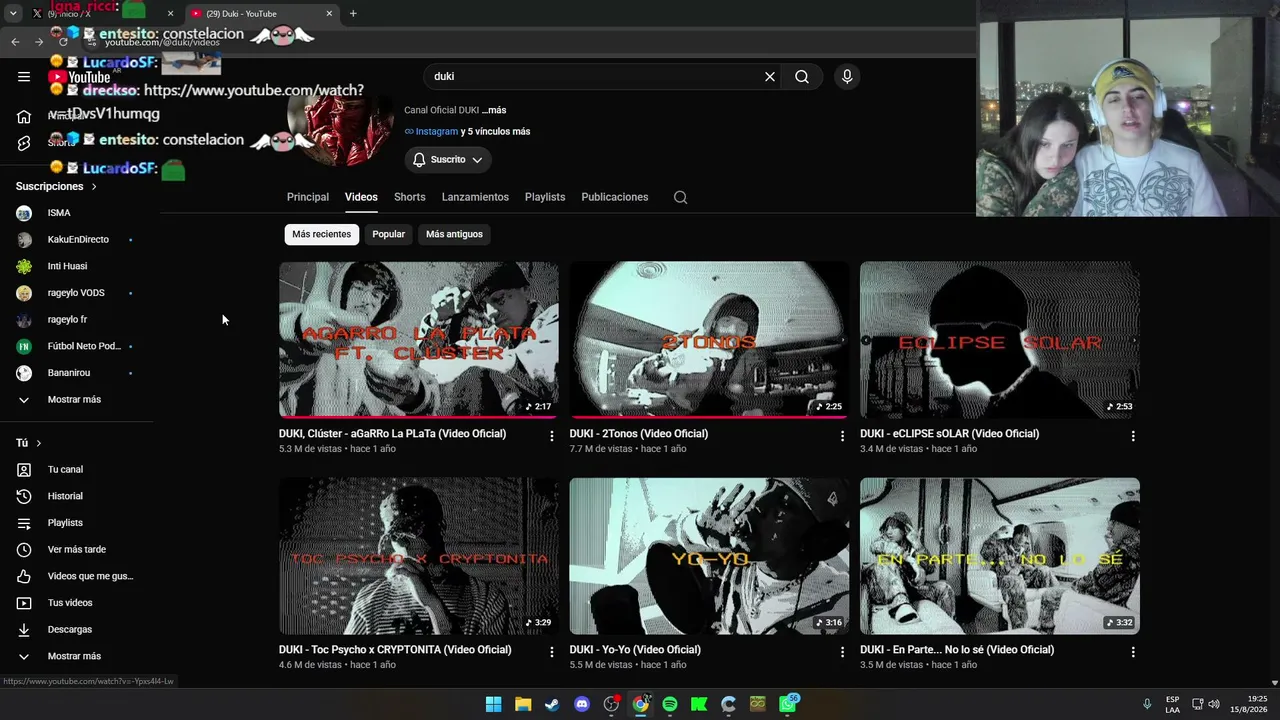
Task: Open Ver más tarde list
Action: pyautogui.click(x=76, y=549)
